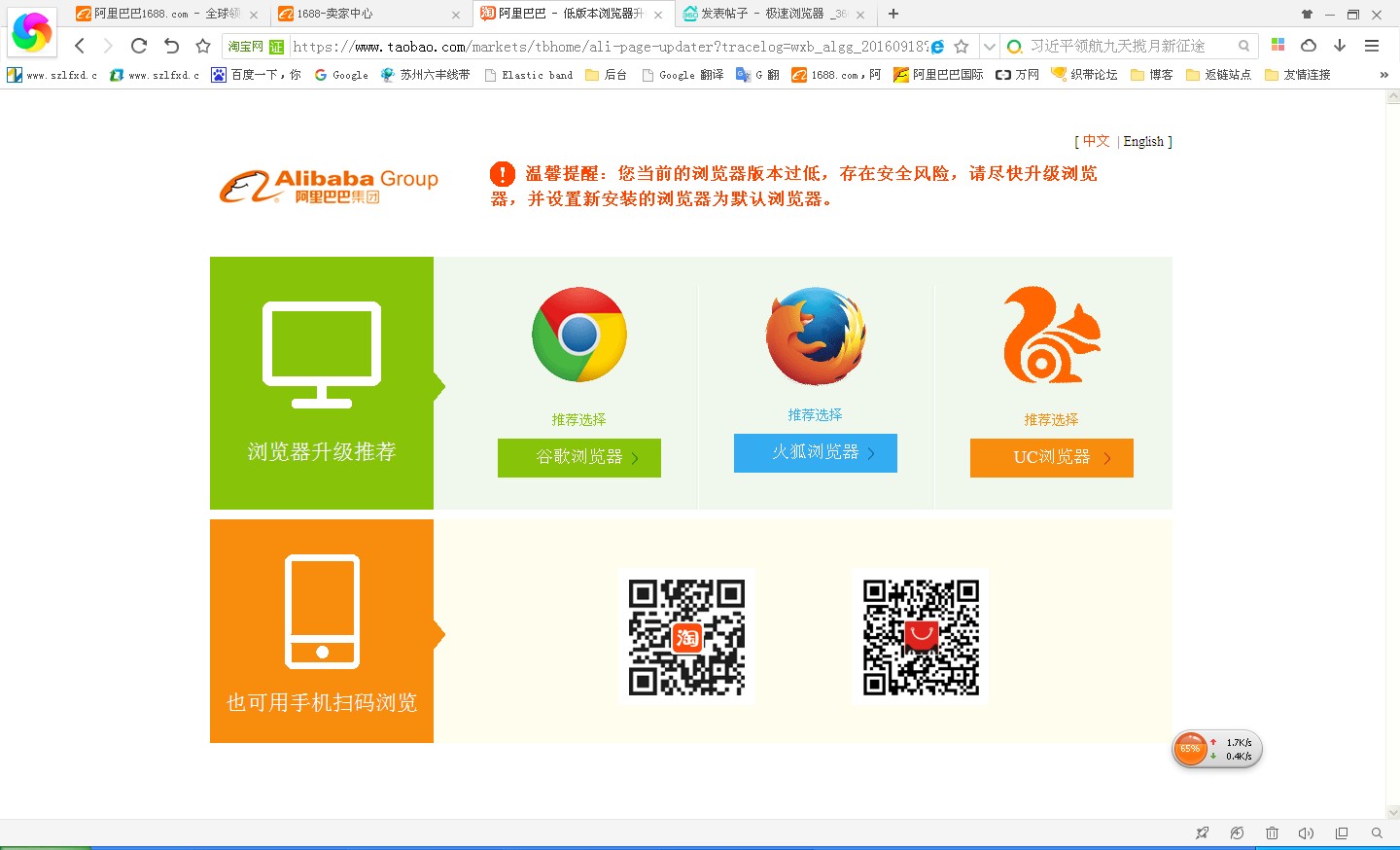Switch page language to English
Image resolution: width=1400 pixels, height=850 pixels.
point(1143,141)
